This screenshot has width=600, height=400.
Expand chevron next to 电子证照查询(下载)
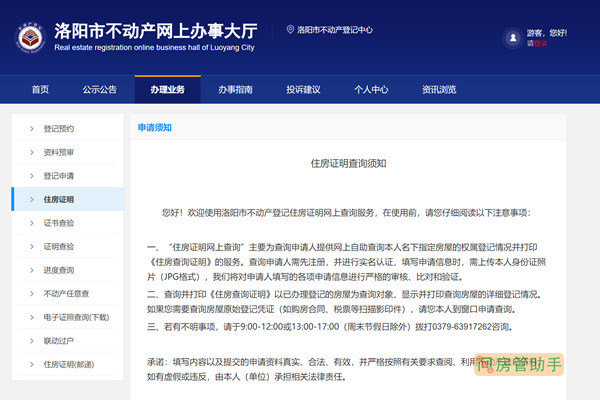coord(32,317)
